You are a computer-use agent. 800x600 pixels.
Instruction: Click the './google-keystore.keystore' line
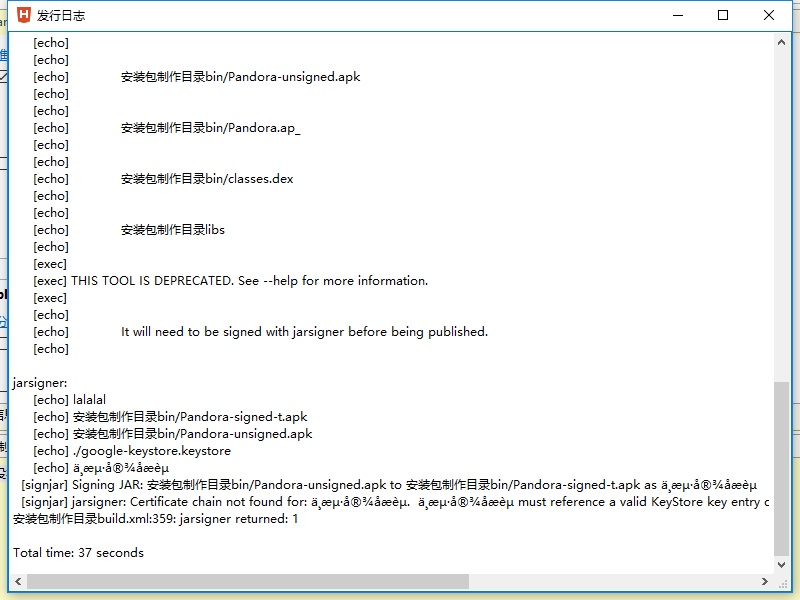pos(132,451)
